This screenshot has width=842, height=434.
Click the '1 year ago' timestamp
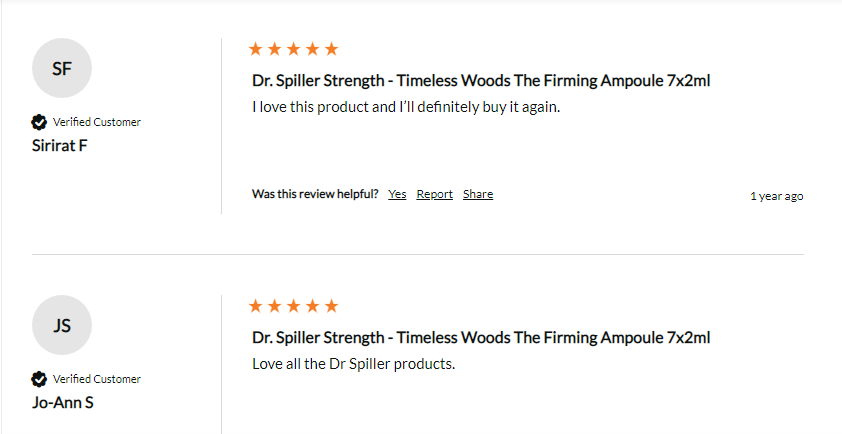(x=776, y=196)
